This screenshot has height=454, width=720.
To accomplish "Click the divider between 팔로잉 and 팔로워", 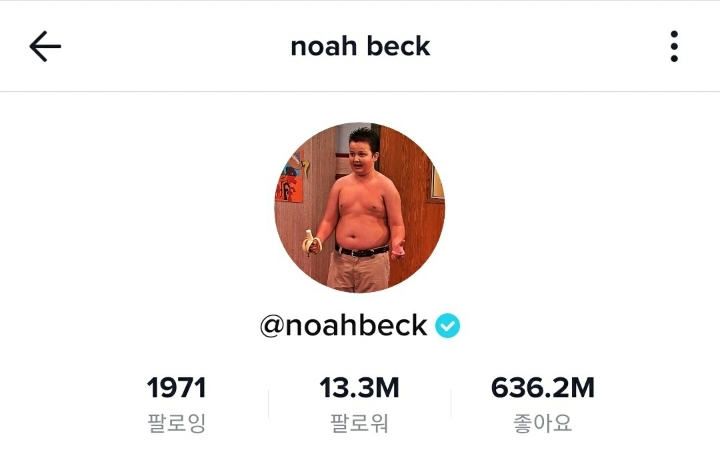I will (x=269, y=404).
